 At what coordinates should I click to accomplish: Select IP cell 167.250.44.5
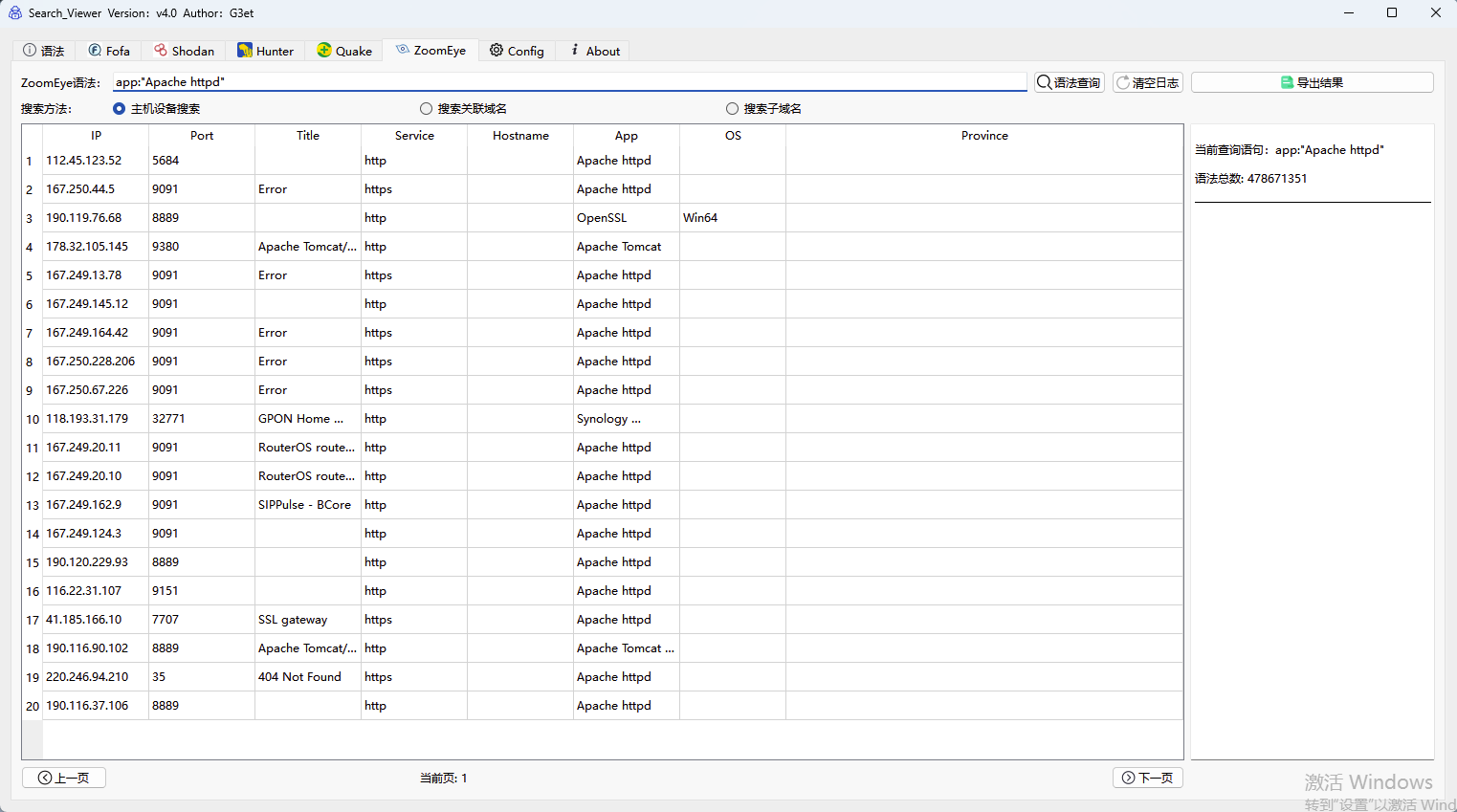pos(96,189)
